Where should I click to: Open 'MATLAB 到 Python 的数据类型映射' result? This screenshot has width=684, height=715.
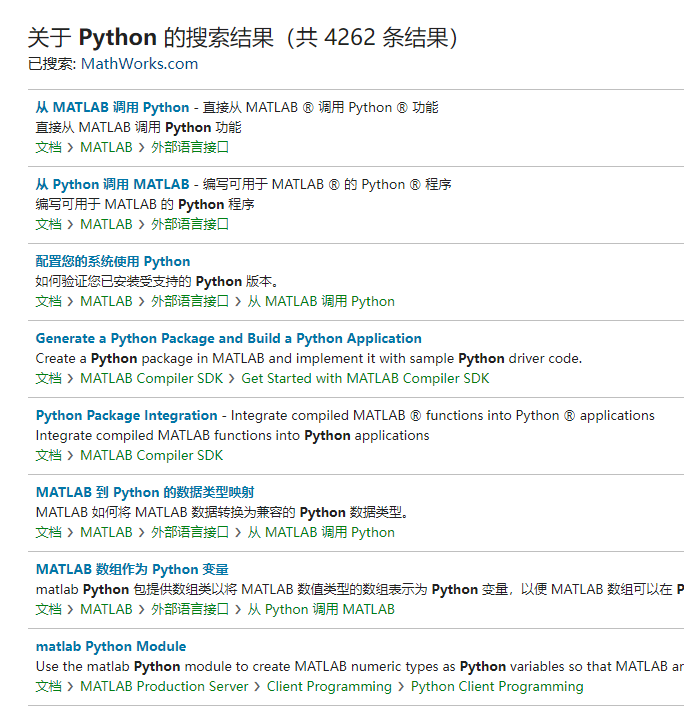pos(145,492)
